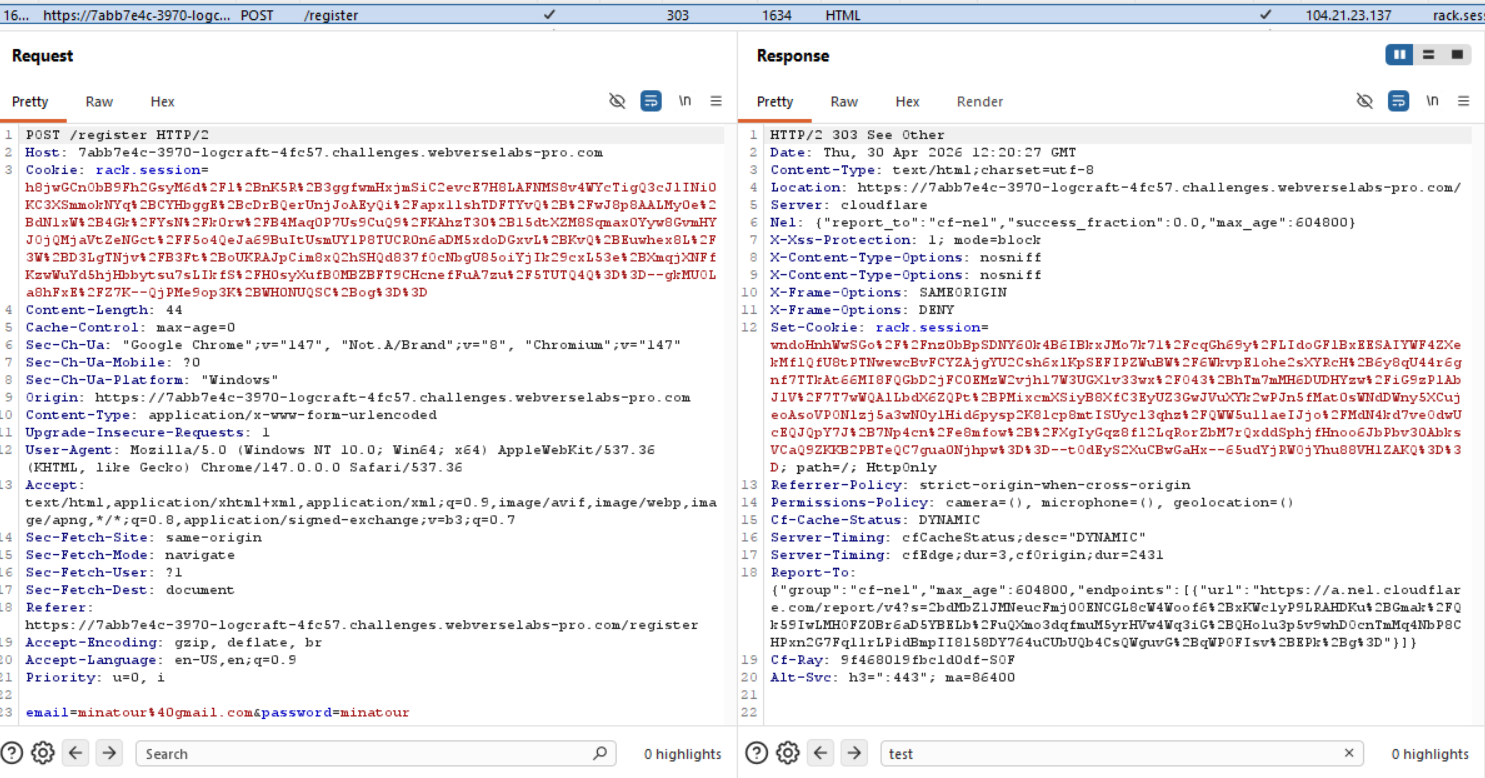
Task: Click the 'POST /register HTTP/2' request line
Action: [117, 135]
